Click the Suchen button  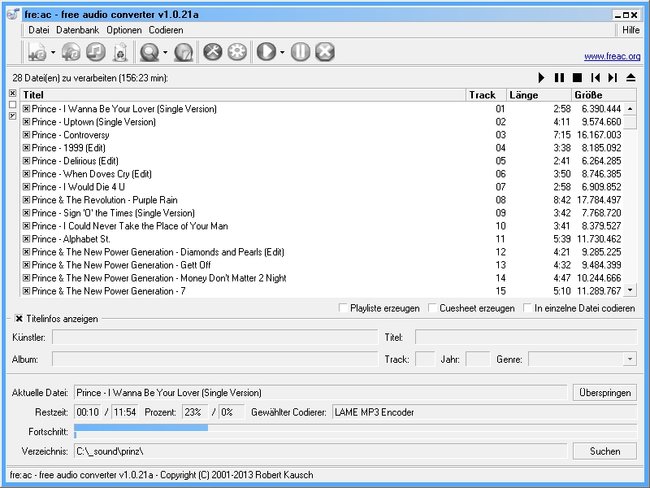point(605,451)
